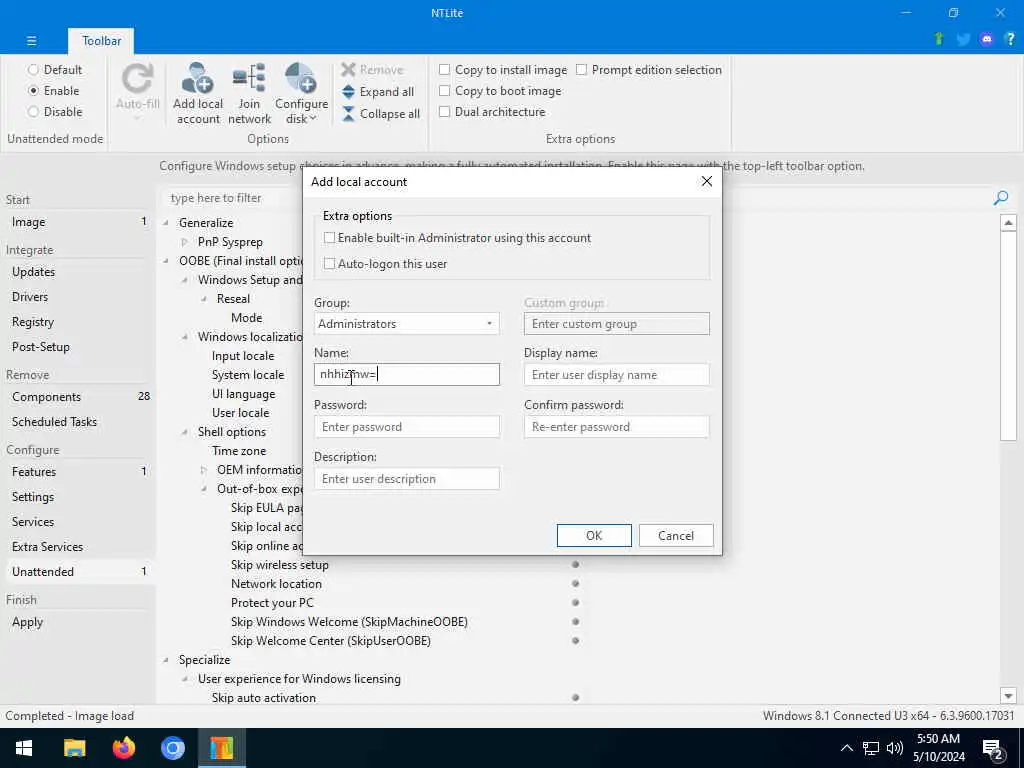Open File Explorer from taskbar
Screen dimensions: 1024x768
[74, 748]
